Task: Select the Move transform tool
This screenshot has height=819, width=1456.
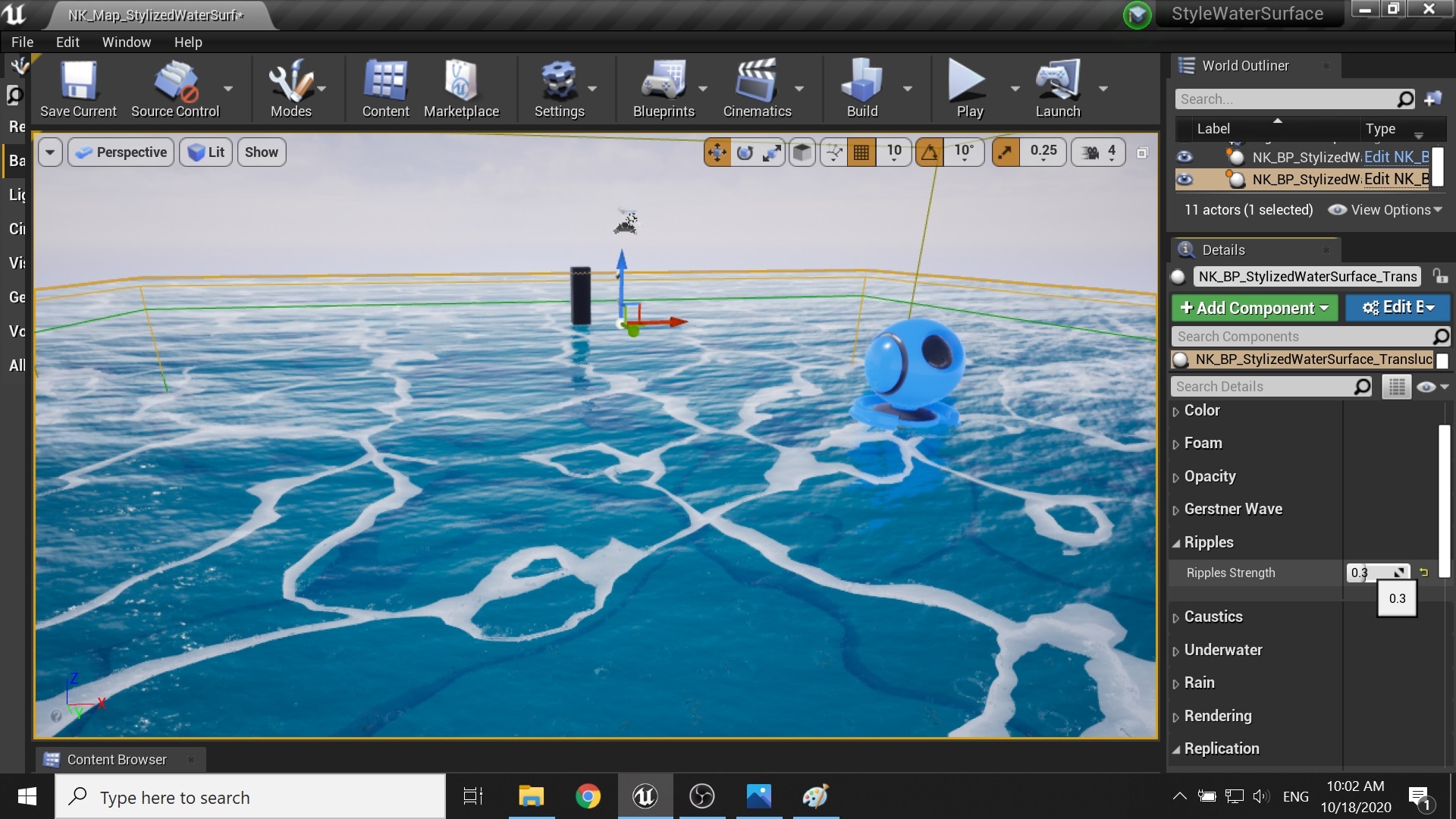Action: coord(717,152)
